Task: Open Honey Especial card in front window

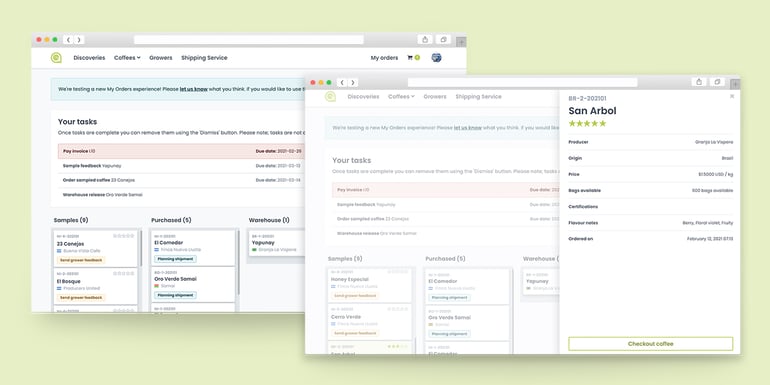Action: 370,285
